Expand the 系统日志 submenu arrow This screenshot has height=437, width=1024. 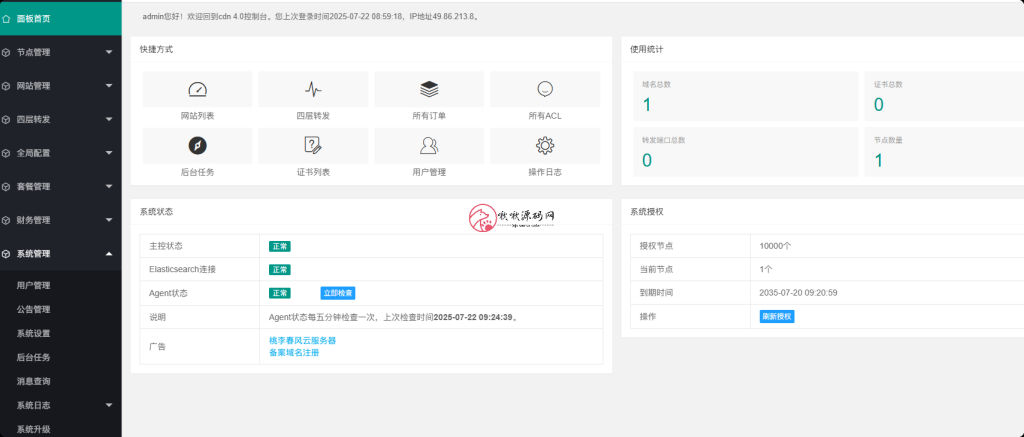109,405
